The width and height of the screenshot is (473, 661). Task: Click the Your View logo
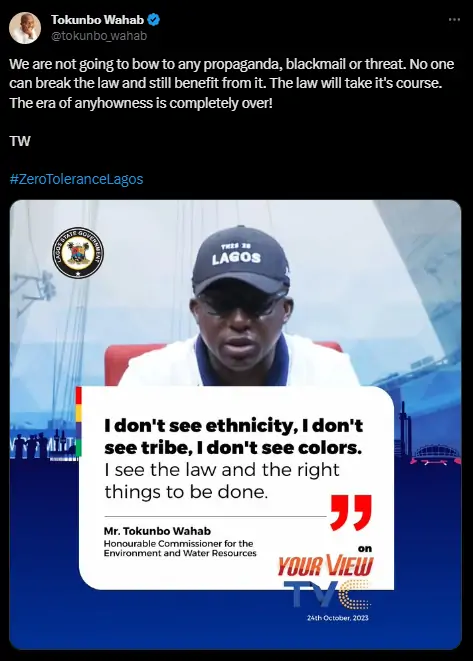click(x=325, y=566)
